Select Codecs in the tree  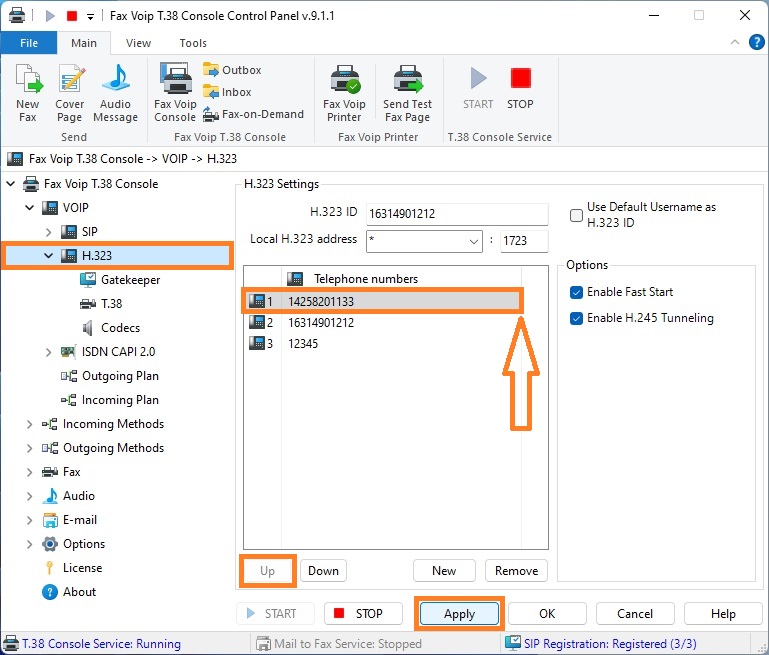pos(111,328)
